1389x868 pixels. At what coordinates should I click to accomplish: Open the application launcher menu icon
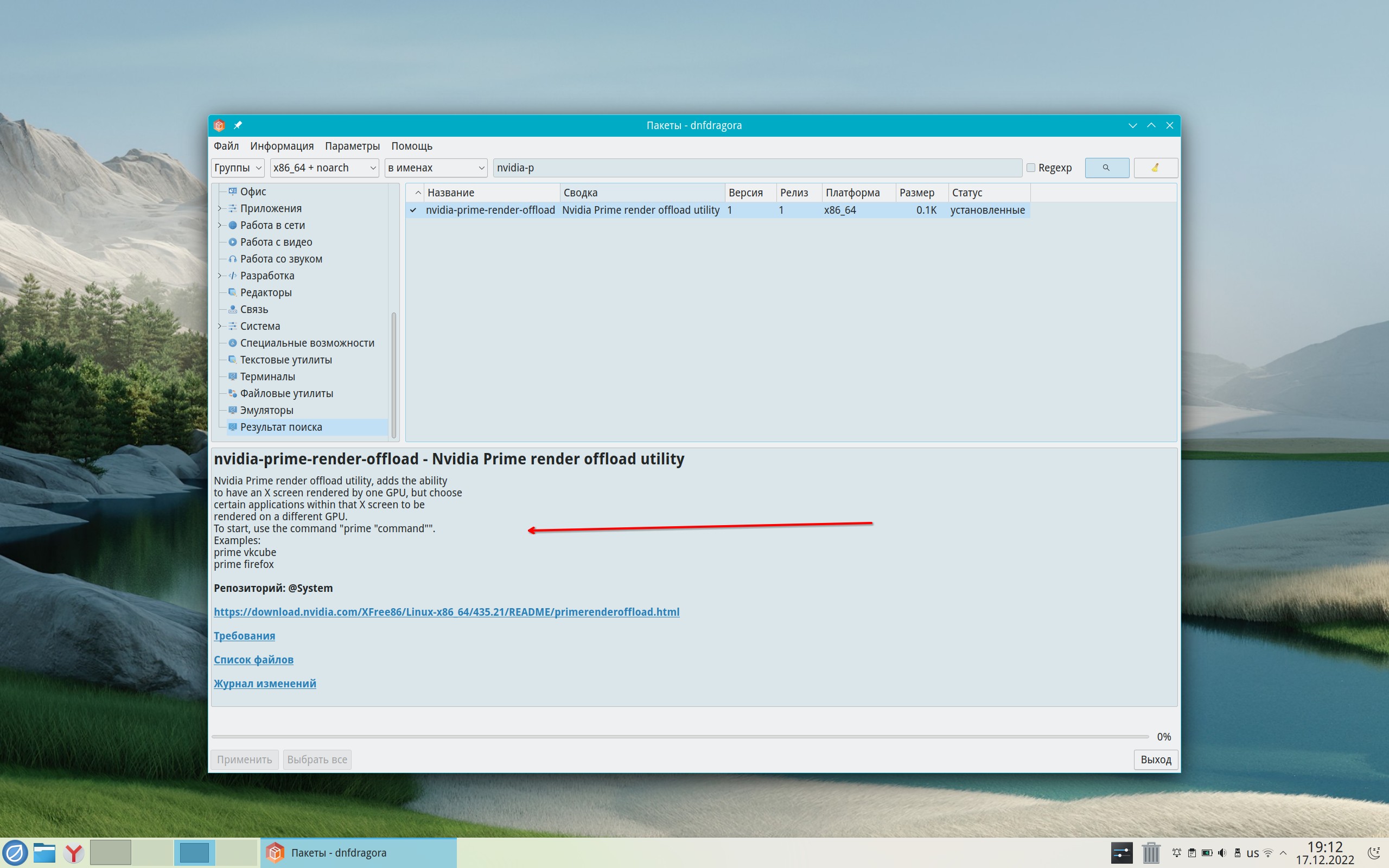pyautogui.click(x=15, y=852)
